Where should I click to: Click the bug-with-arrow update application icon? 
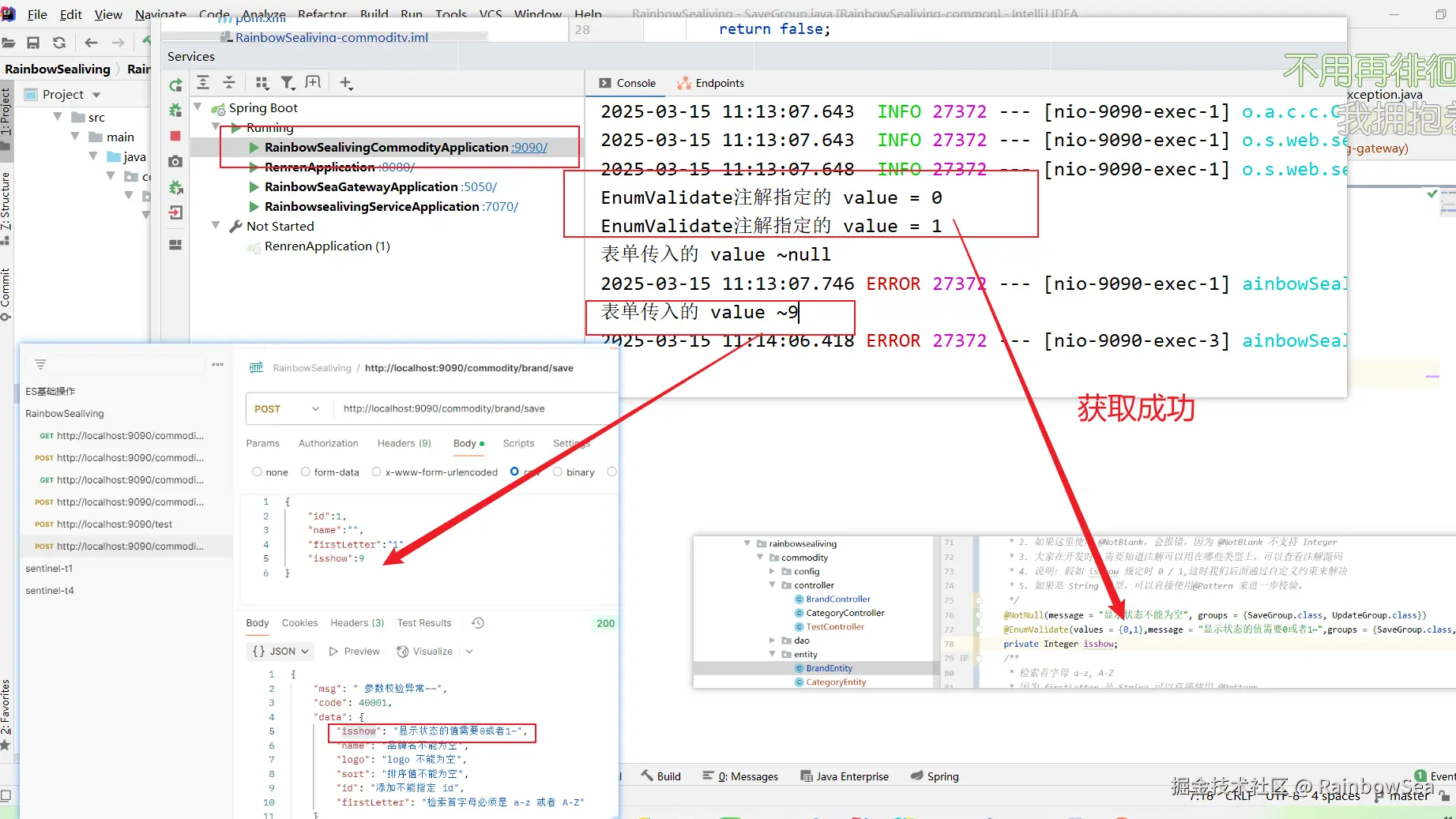coord(175,187)
